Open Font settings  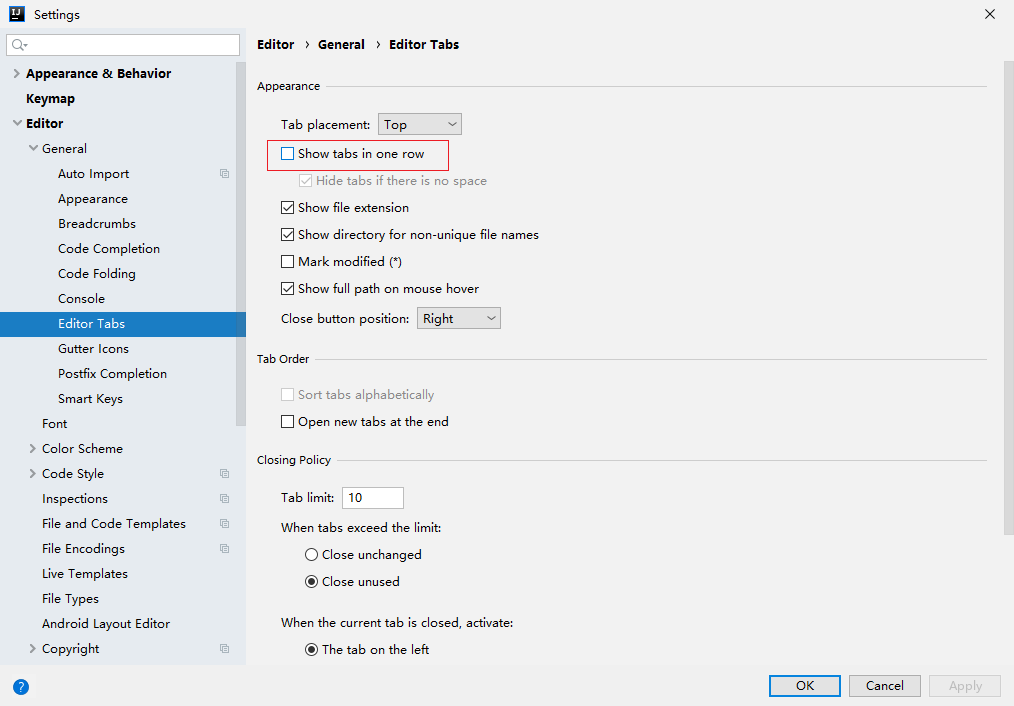tap(54, 423)
